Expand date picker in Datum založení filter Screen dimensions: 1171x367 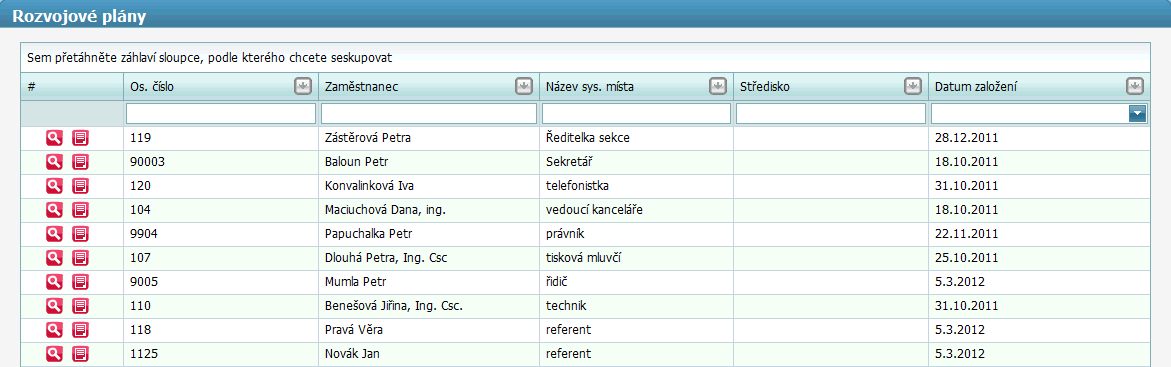click(1137, 114)
